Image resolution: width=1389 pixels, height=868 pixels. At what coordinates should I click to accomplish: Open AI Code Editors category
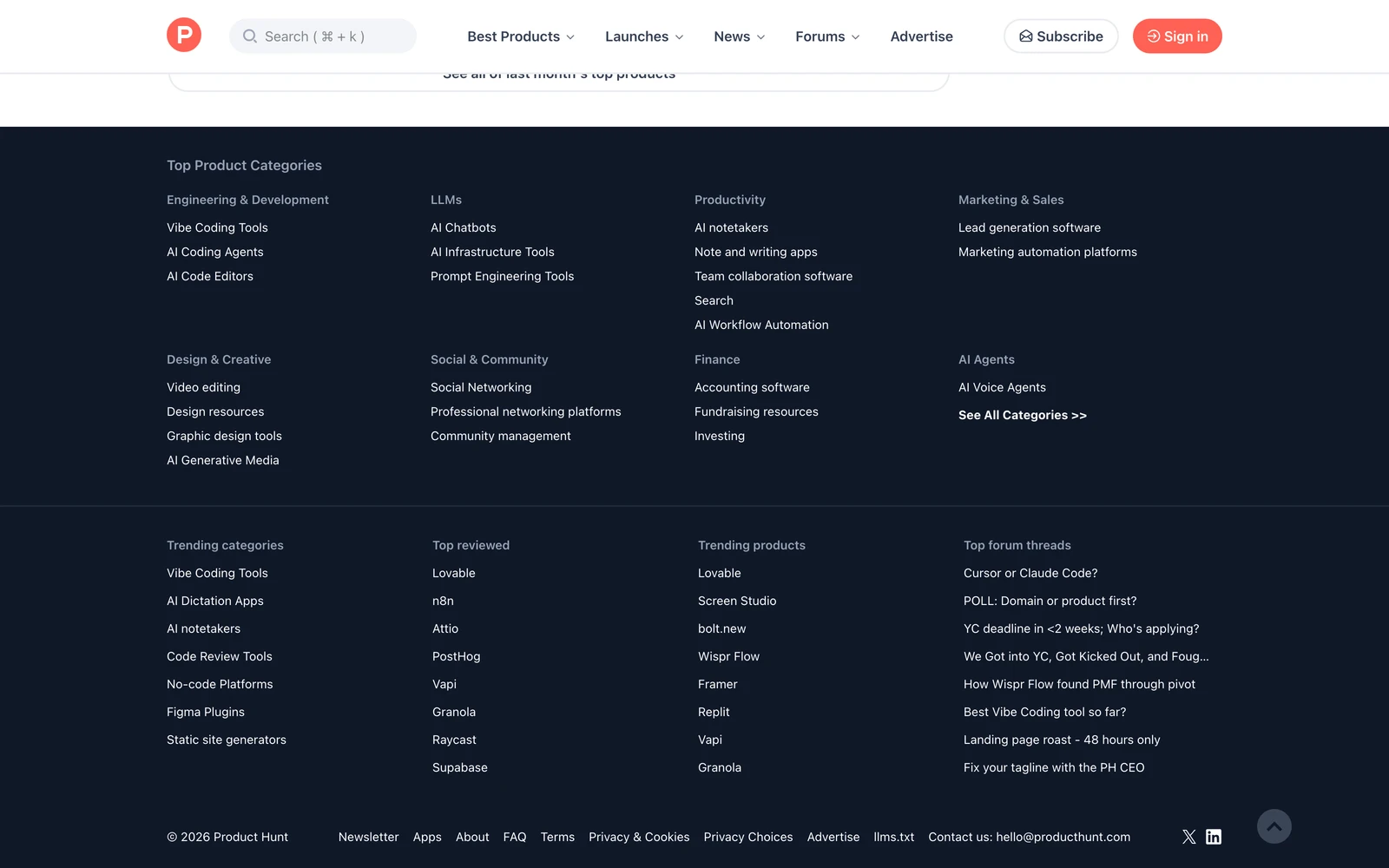tap(210, 276)
